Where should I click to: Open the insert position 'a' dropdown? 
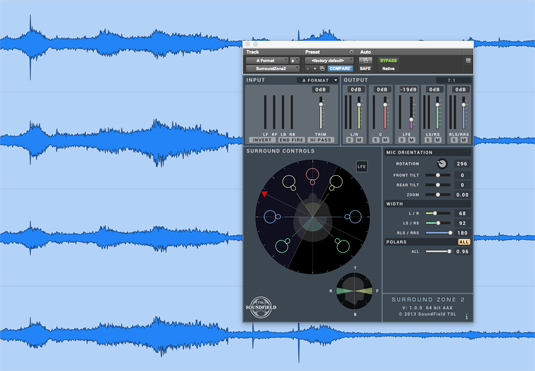(x=294, y=60)
